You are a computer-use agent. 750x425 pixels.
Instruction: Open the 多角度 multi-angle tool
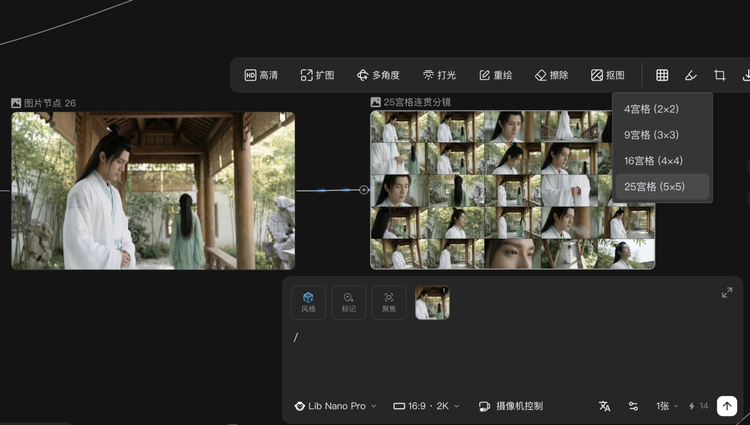click(x=377, y=75)
